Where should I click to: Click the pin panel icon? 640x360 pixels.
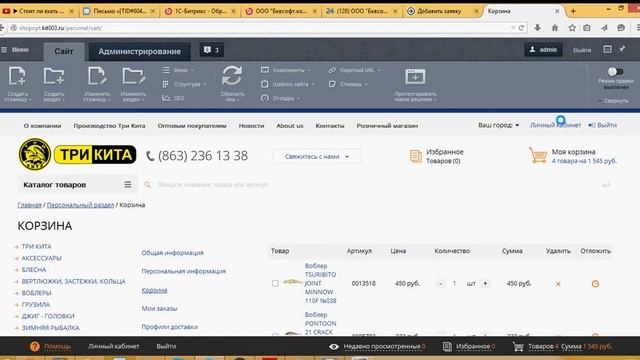pyautogui.click(x=622, y=49)
